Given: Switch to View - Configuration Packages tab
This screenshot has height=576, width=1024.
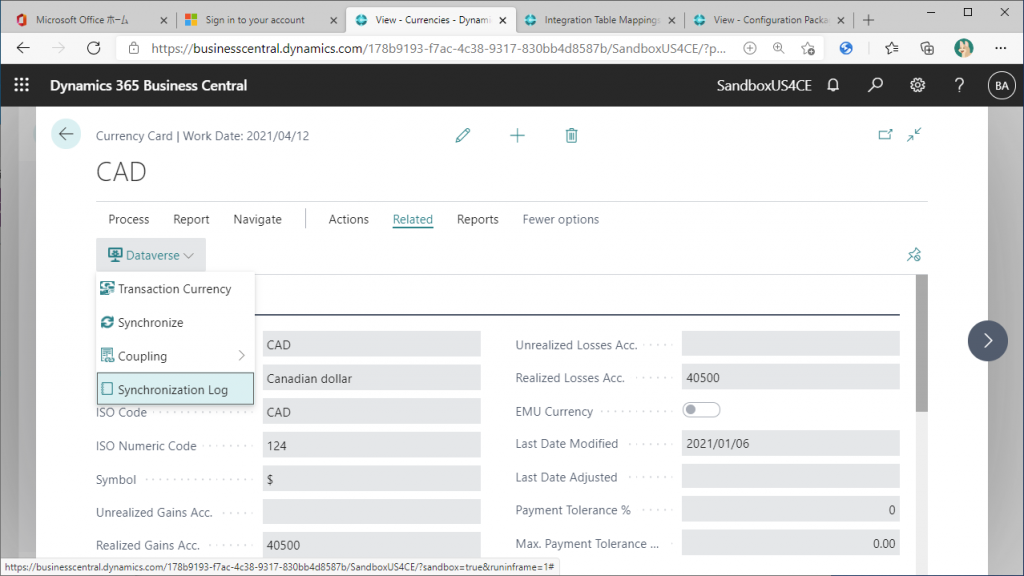Looking at the screenshot, I should 768,20.
